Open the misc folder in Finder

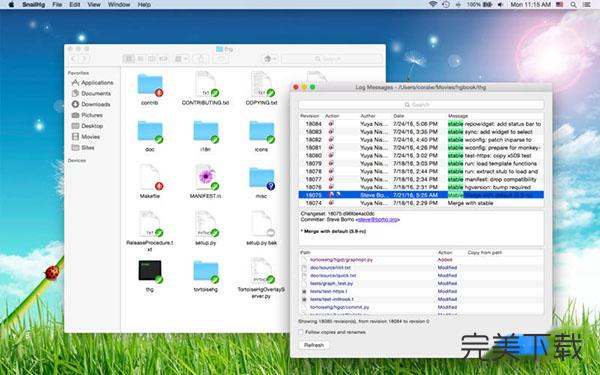261,179
